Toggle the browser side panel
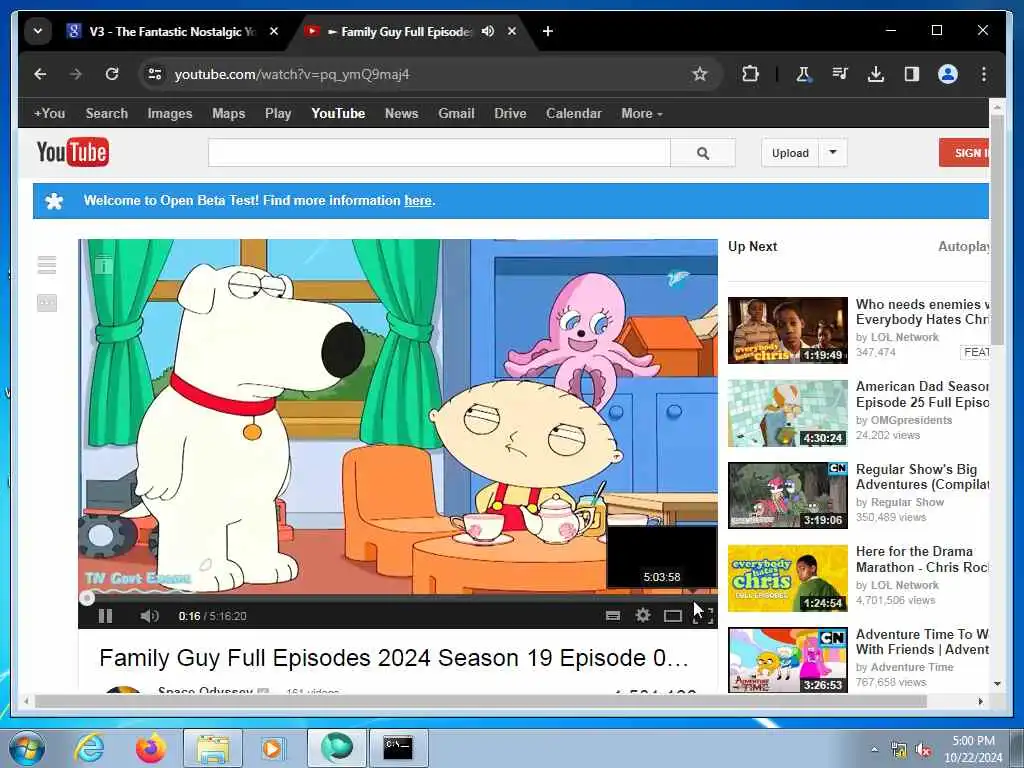This screenshot has width=1024, height=768. tap(912, 74)
